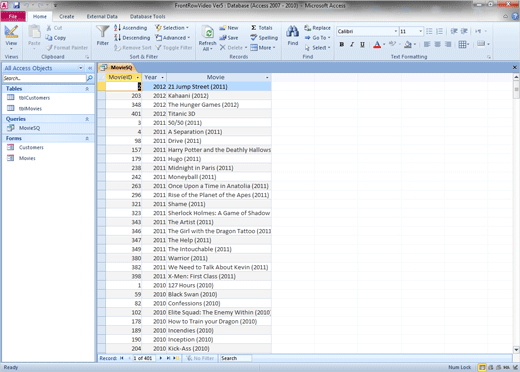Click the numbered list icon
This screenshot has height=372, width=520.
point(439,31)
